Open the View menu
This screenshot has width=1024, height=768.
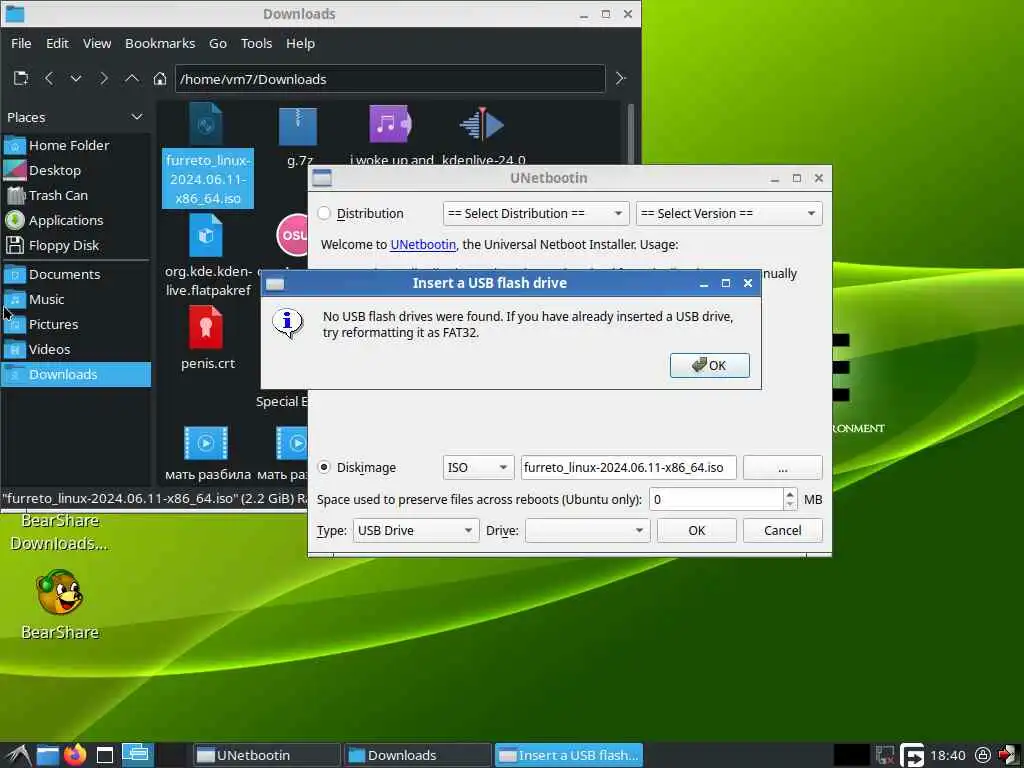[x=97, y=43]
